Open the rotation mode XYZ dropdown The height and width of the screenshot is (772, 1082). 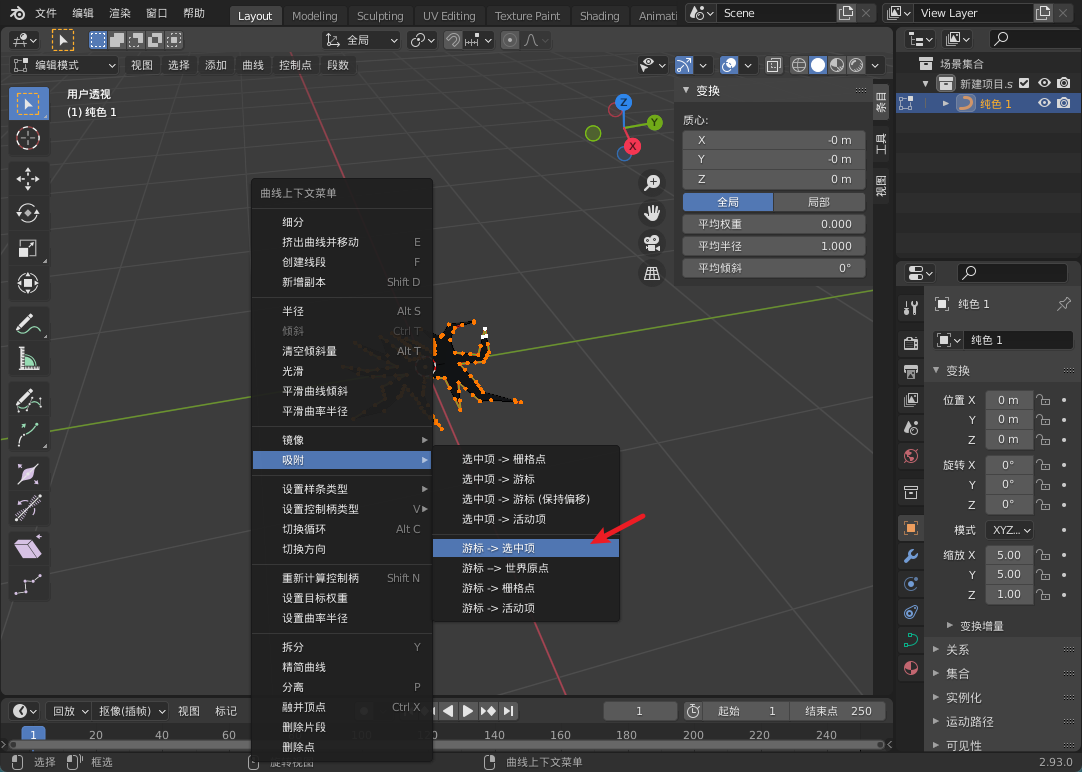(x=1010, y=530)
